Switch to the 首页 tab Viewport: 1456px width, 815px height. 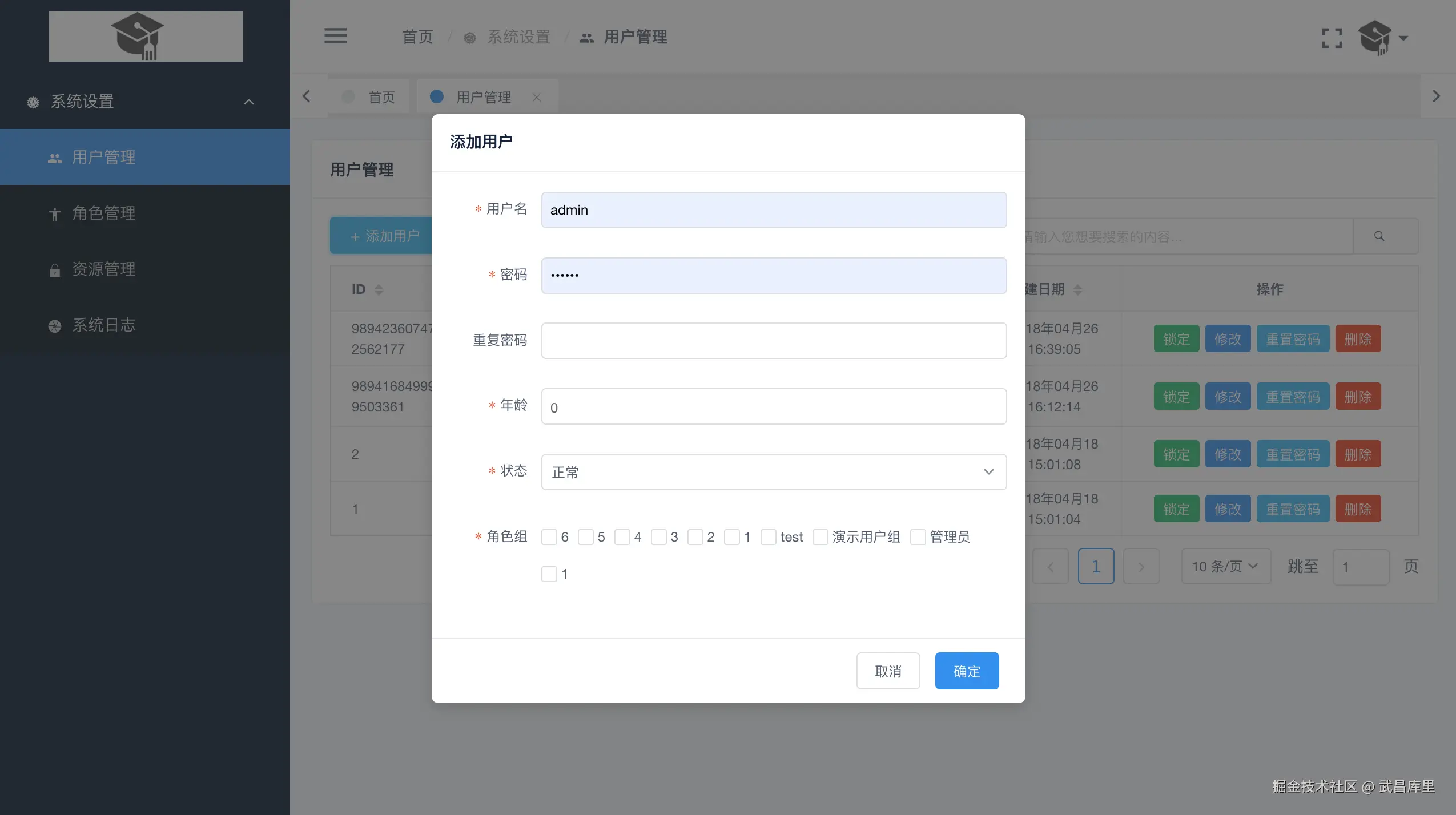[381, 97]
